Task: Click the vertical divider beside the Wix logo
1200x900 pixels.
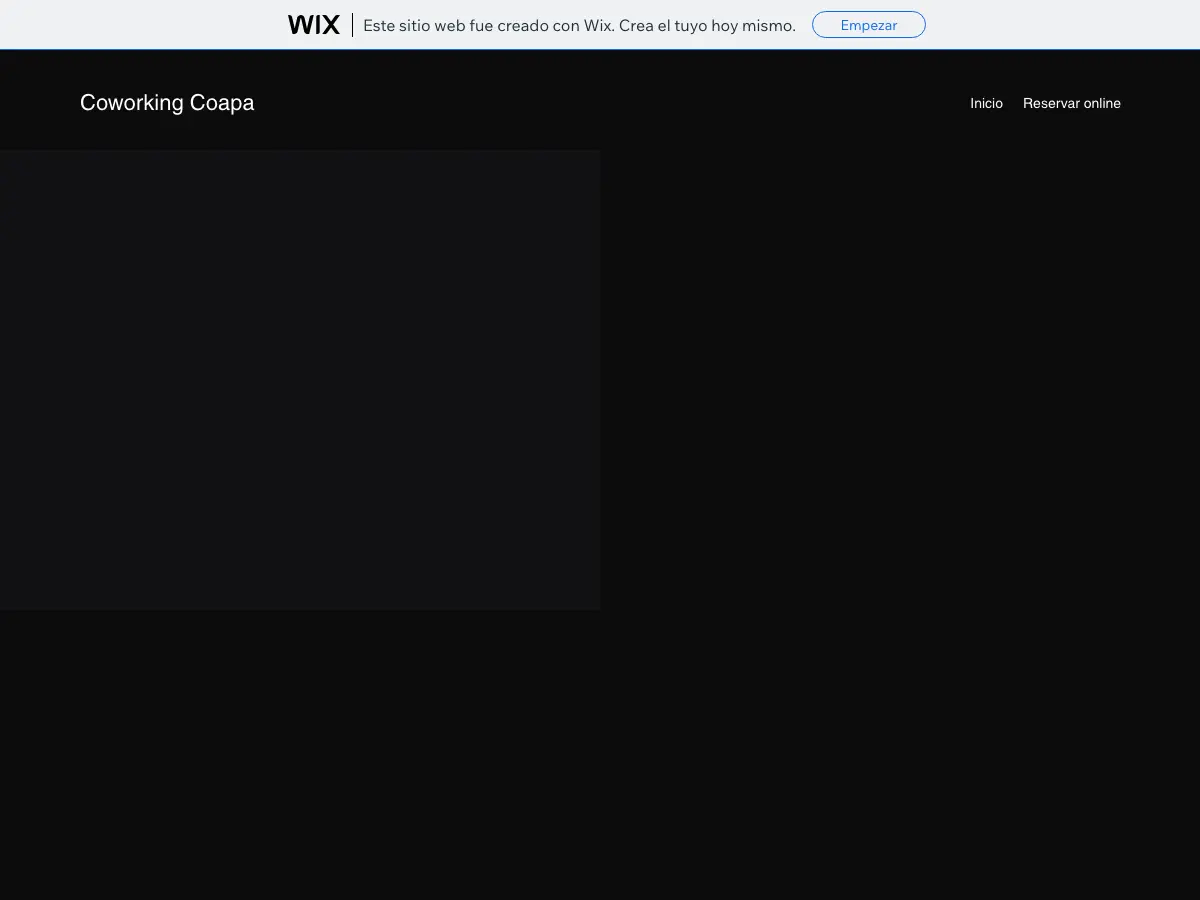Action: tap(352, 25)
